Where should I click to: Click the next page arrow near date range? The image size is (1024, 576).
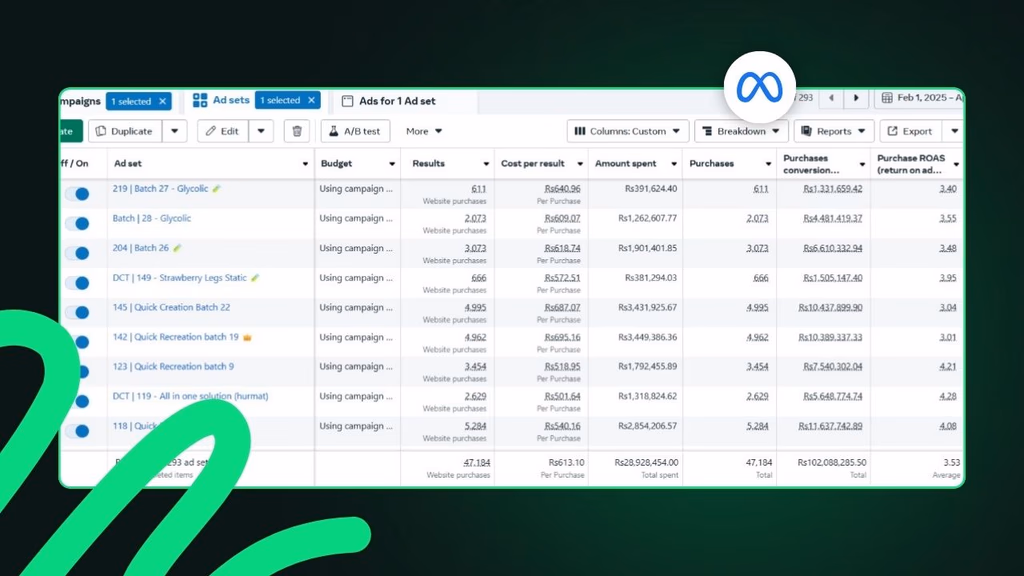[856, 98]
